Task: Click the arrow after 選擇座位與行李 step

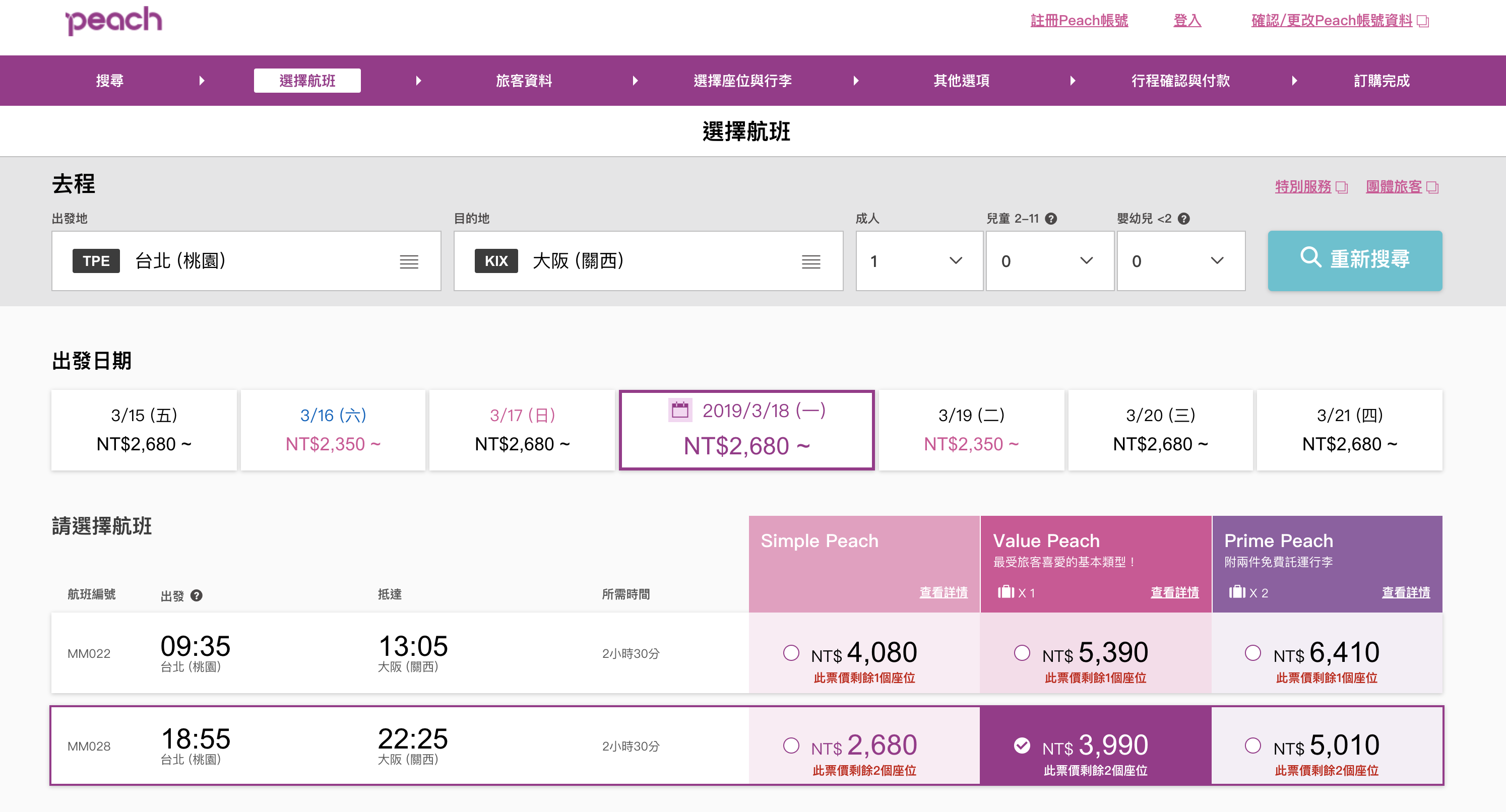Action: point(856,81)
